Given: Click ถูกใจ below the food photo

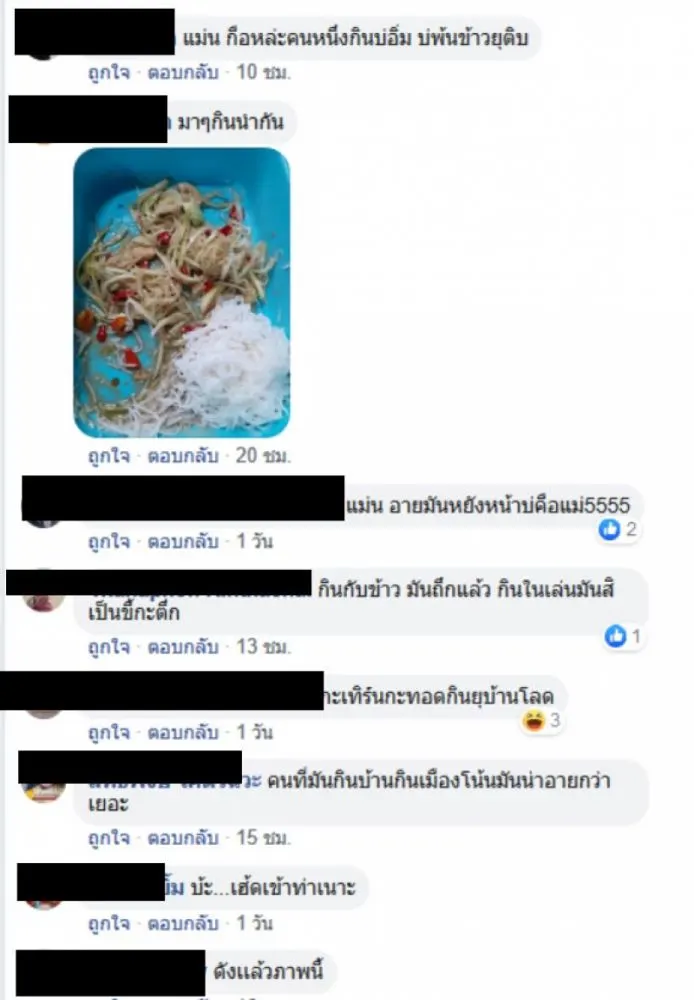Looking at the screenshot, I should click(108, 456).
